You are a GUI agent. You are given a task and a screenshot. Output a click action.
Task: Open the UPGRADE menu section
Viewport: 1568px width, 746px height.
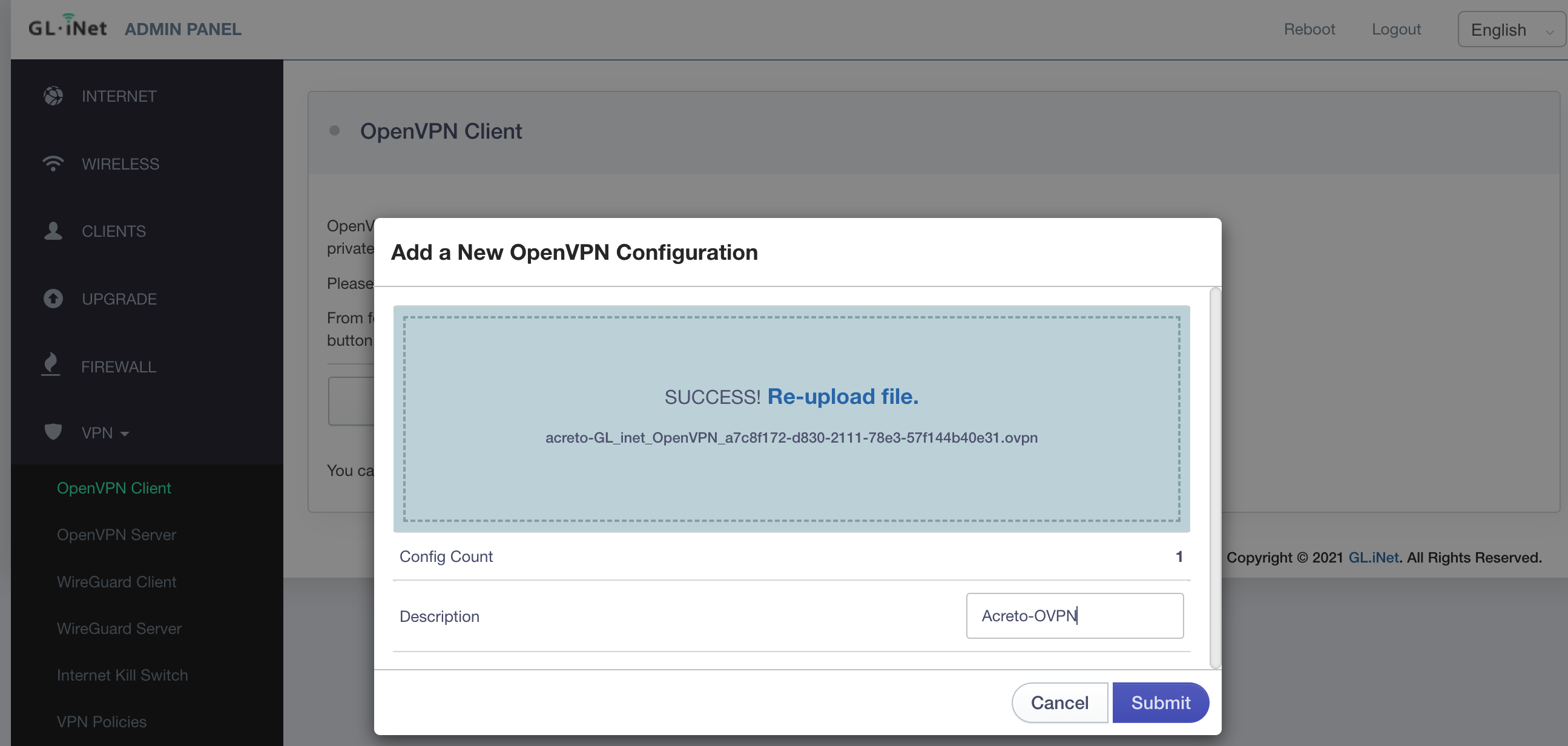pyautogui.click(x=119, y=299)
